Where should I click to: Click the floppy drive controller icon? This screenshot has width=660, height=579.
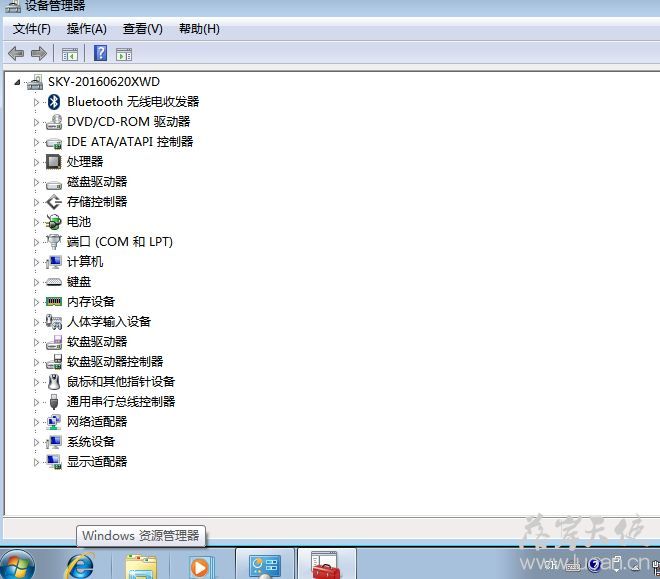click(x=54, y=362)
